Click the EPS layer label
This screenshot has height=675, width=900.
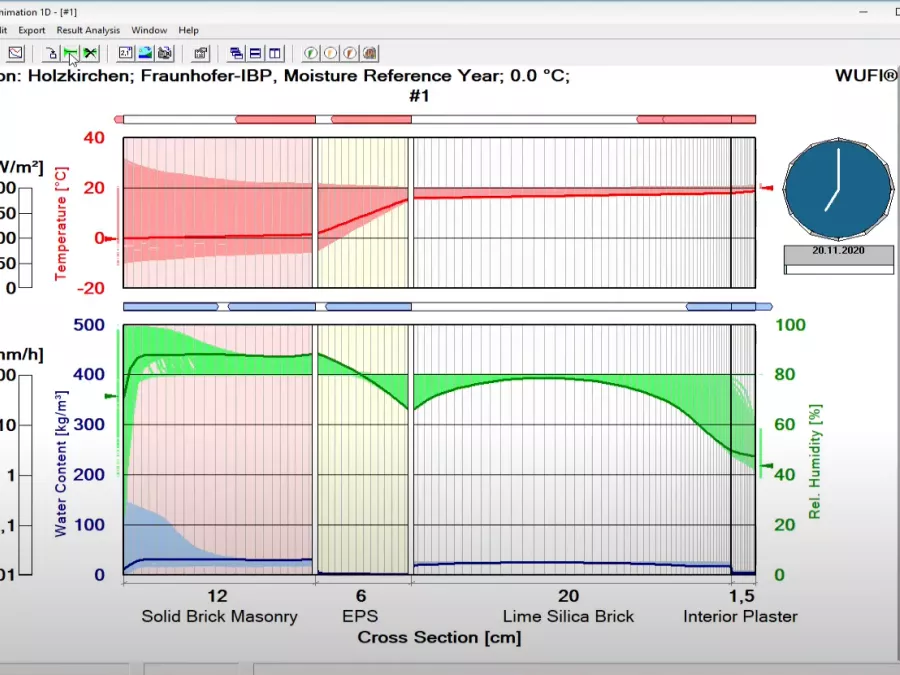361,616
